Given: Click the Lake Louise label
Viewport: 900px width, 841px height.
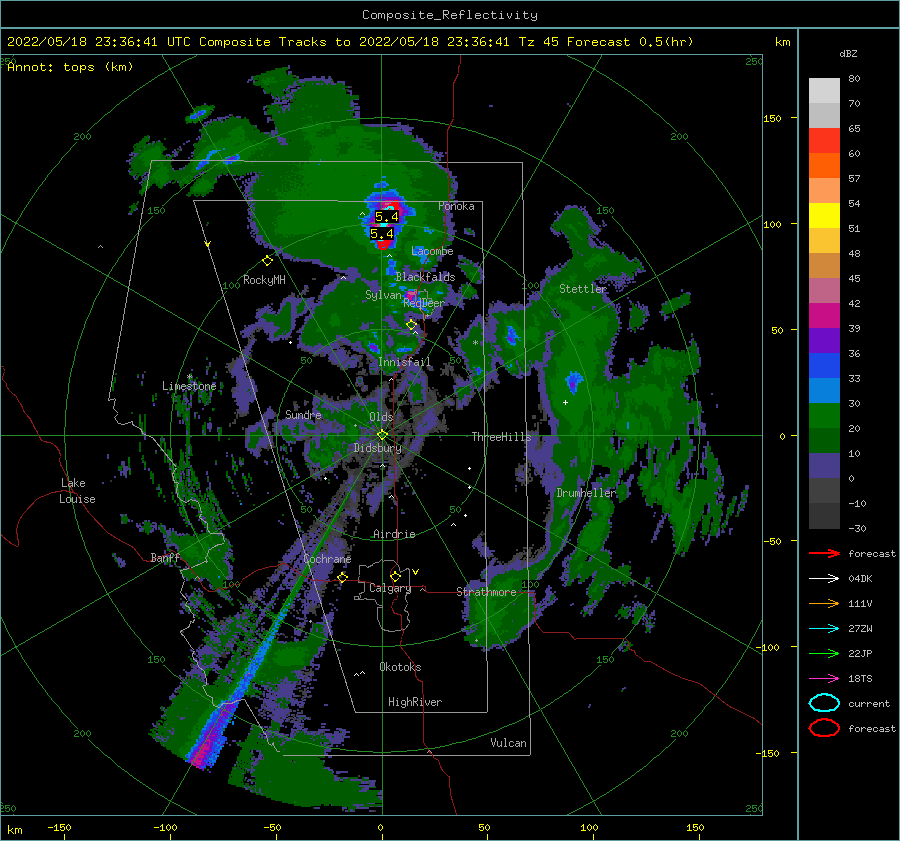Looking at the screenshot, I should [78, 491].
